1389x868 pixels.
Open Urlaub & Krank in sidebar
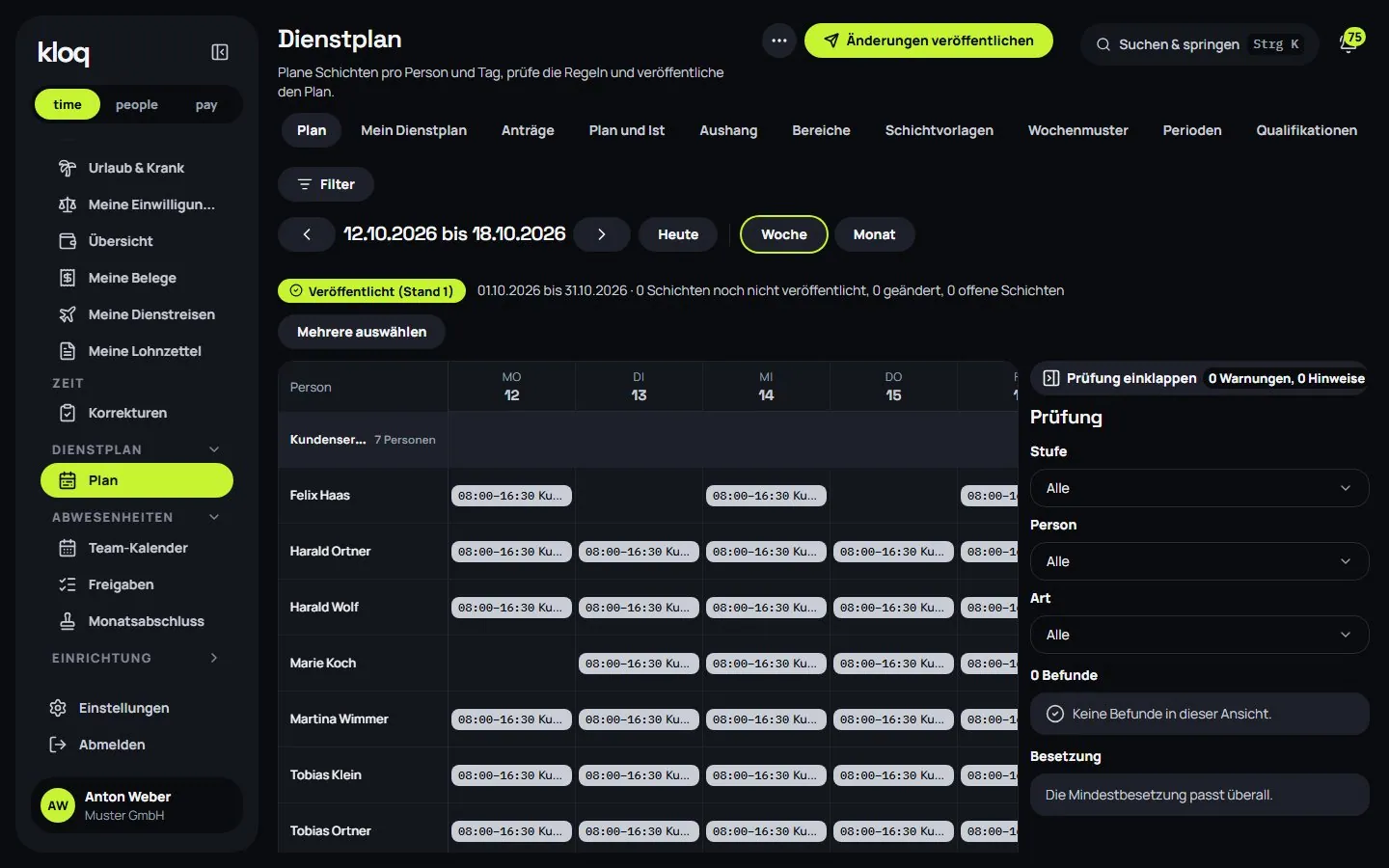click(x=136, y=168)
